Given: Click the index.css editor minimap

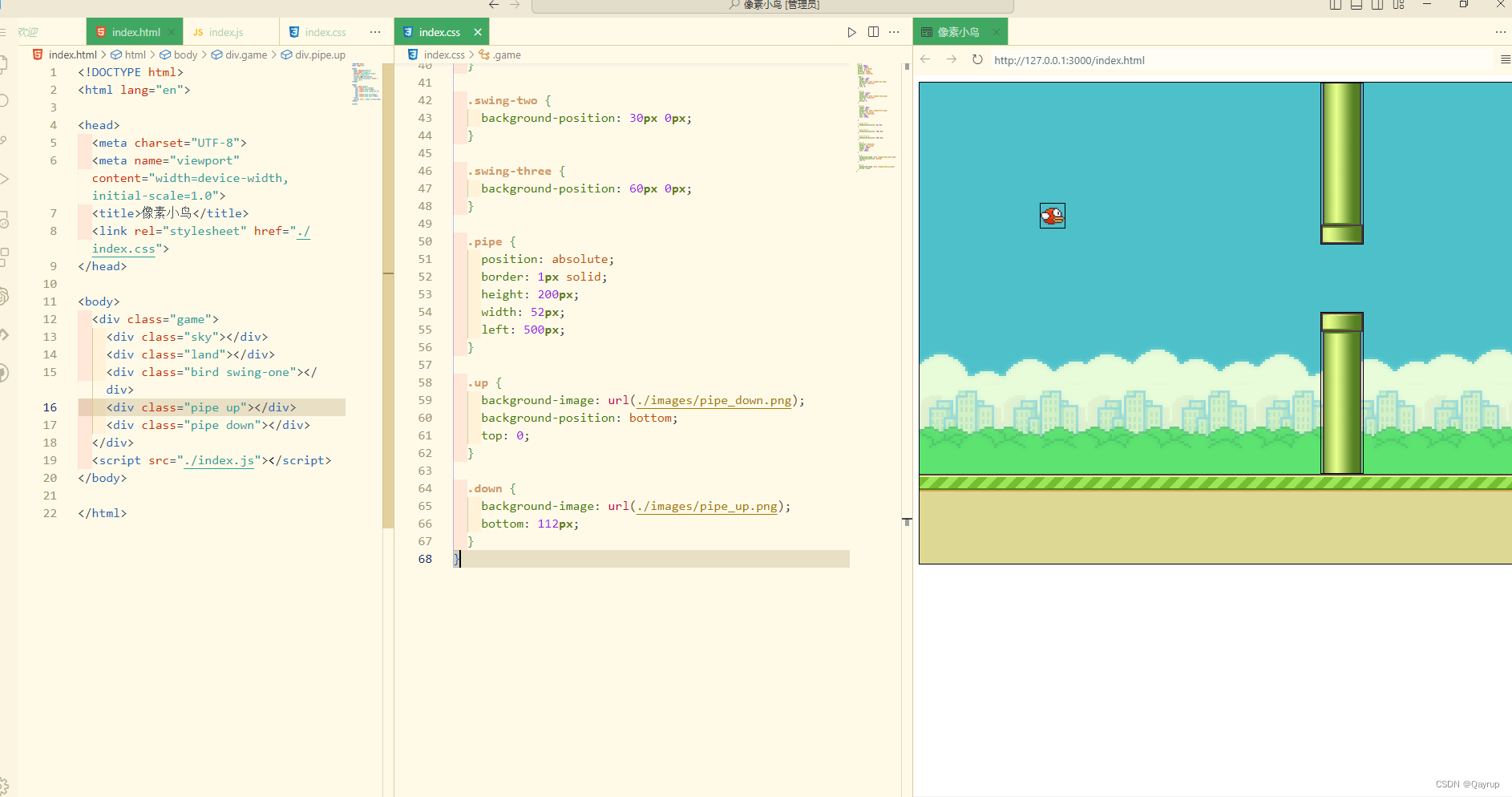Looking at the screenshot, I should pyautogui.click(x=877, y=118).
